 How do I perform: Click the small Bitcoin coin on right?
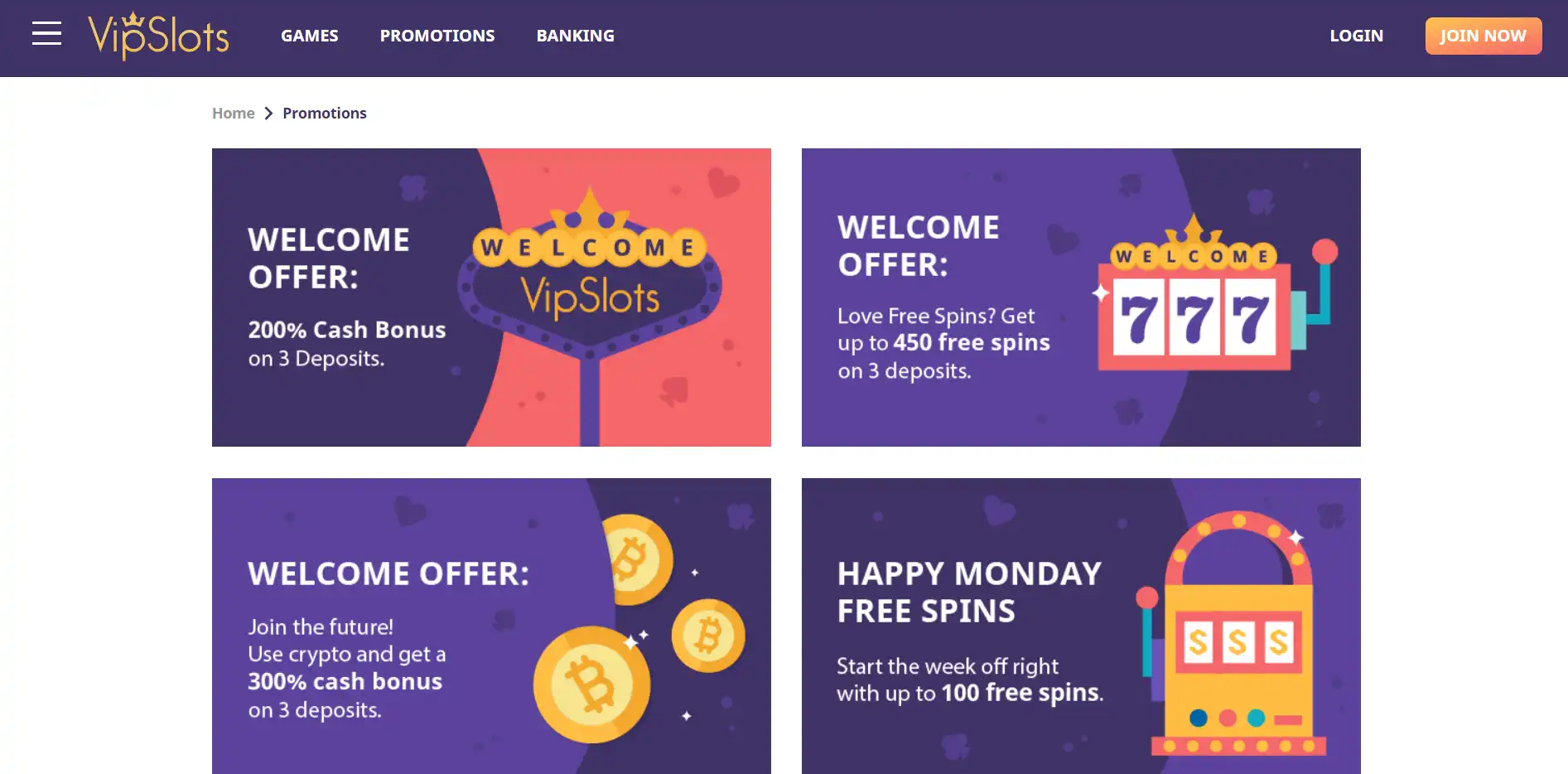(x=708, y=636)
